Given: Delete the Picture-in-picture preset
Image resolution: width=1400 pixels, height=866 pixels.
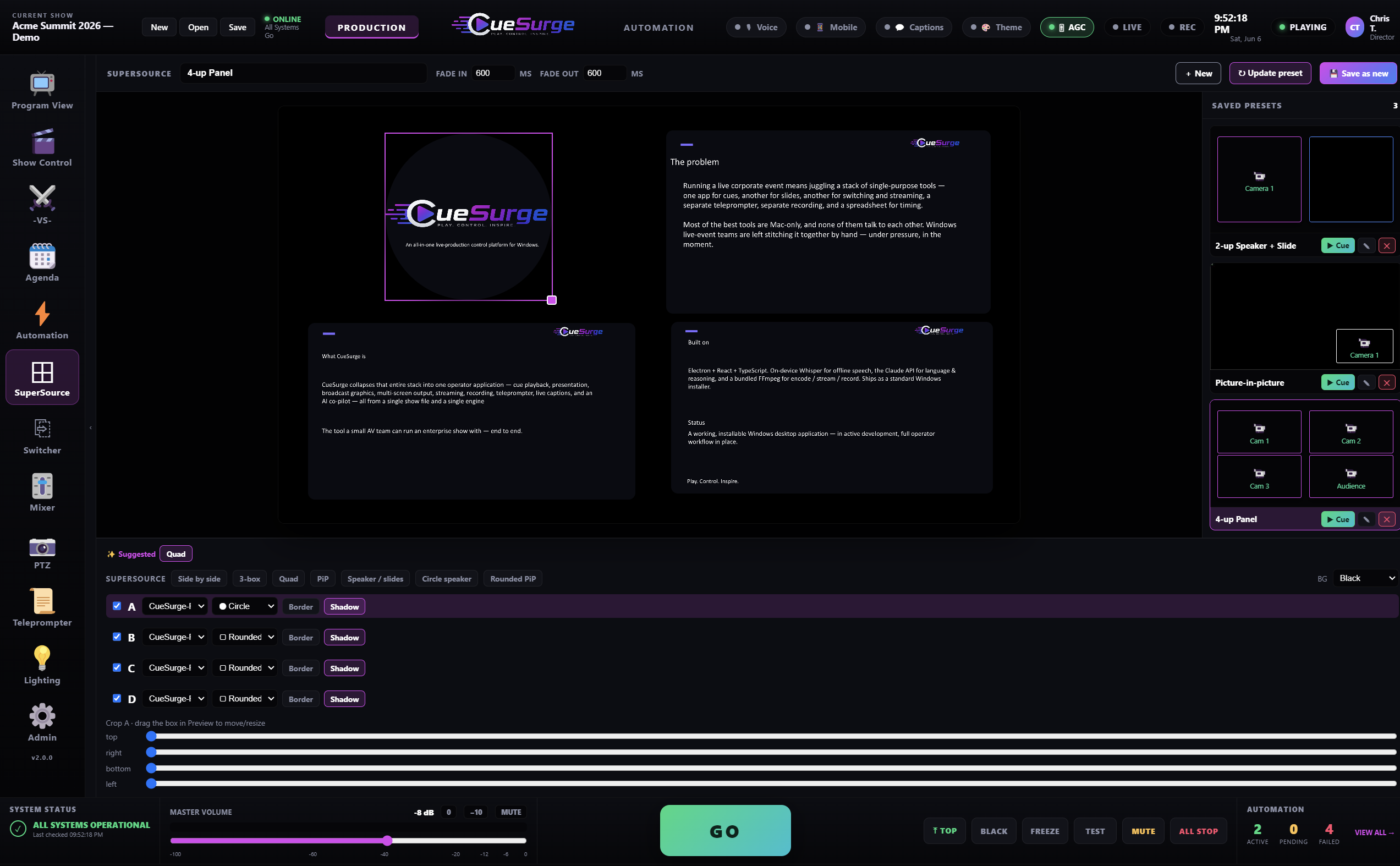Looking at the screenshot, I should (1387, 382).
